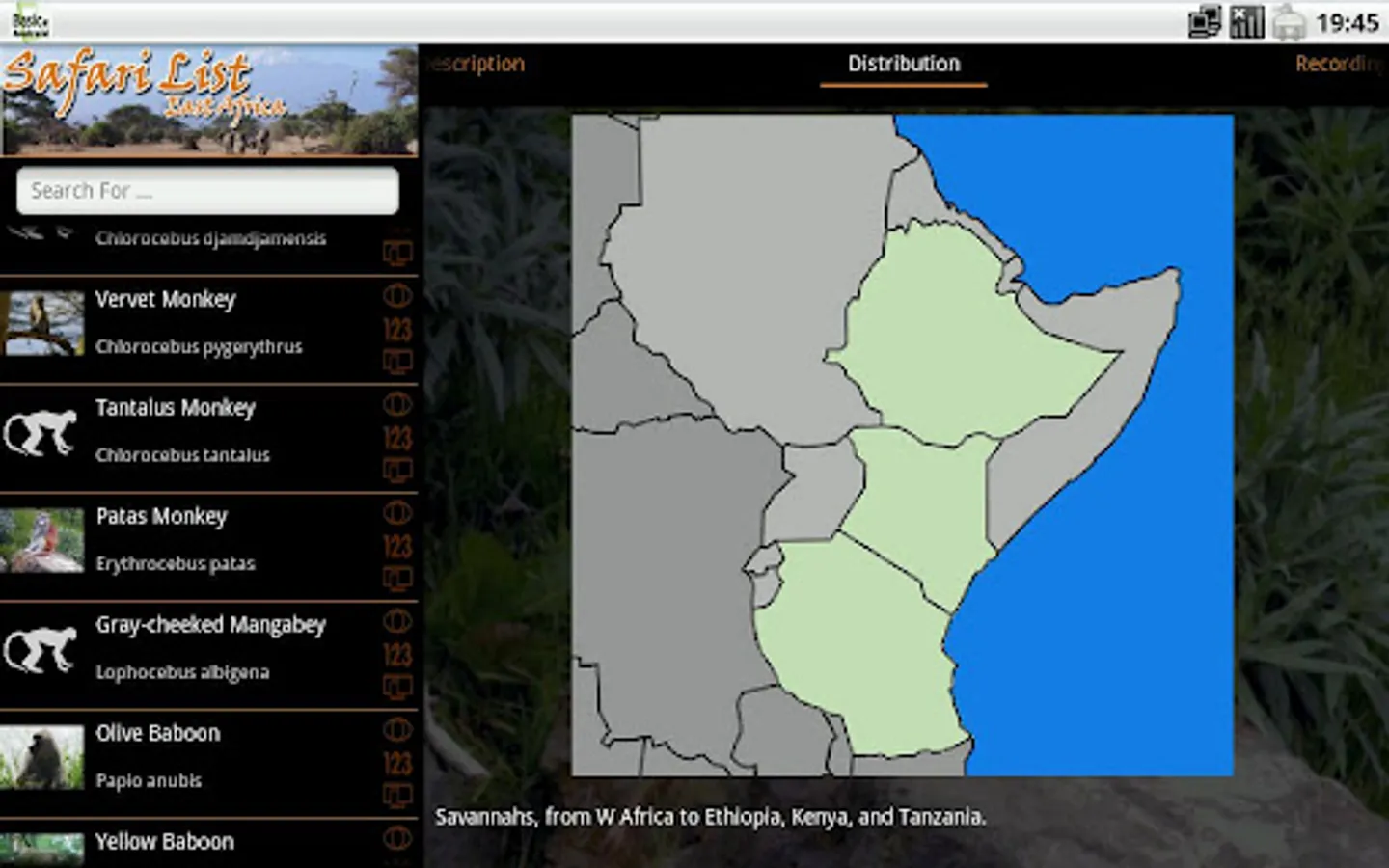Tap the Chlorocebus djamdjamensis scientific name
1389x868 pixels.
(210, 238)
